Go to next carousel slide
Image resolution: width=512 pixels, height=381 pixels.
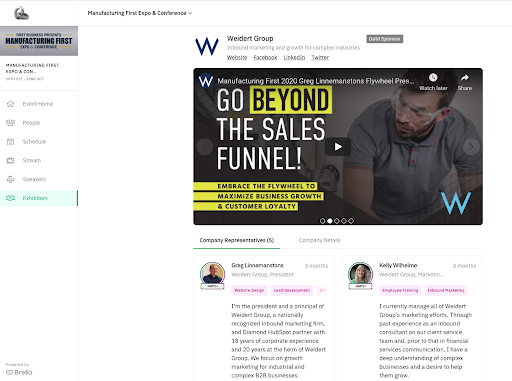[471, 147]
